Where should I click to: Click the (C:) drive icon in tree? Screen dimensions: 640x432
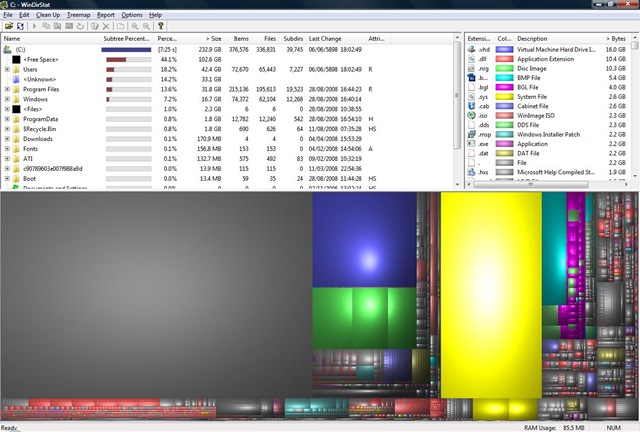pyautogui.click(x=8, y=48)
